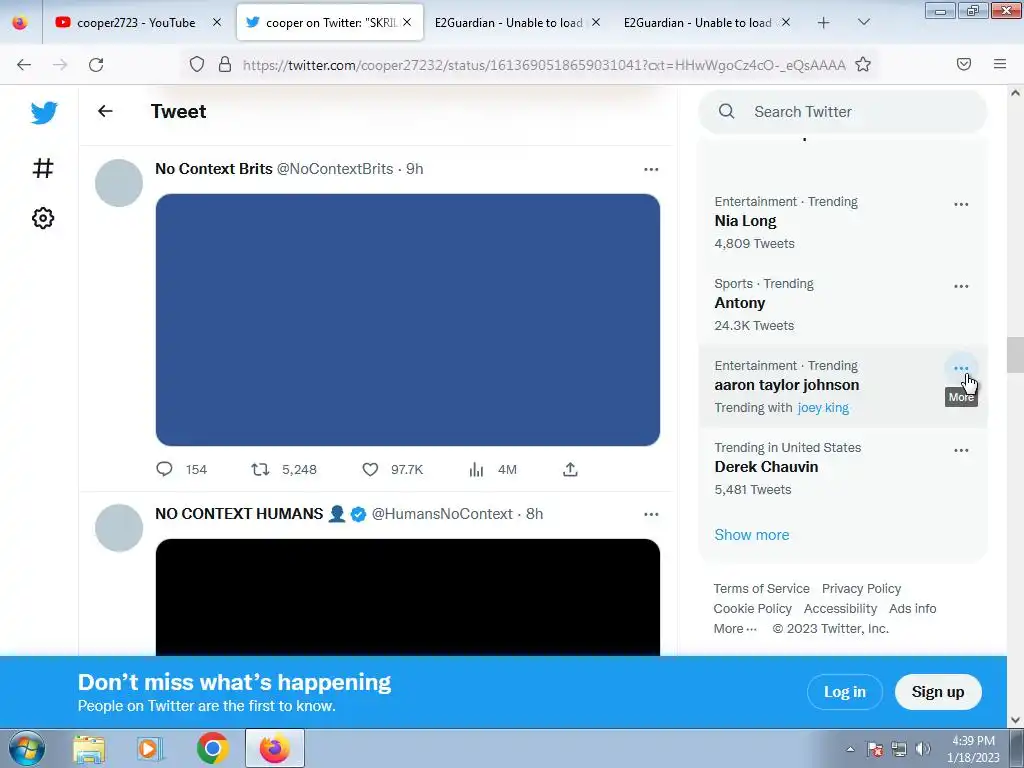Click the search magnifier icon

pos(727,112)
